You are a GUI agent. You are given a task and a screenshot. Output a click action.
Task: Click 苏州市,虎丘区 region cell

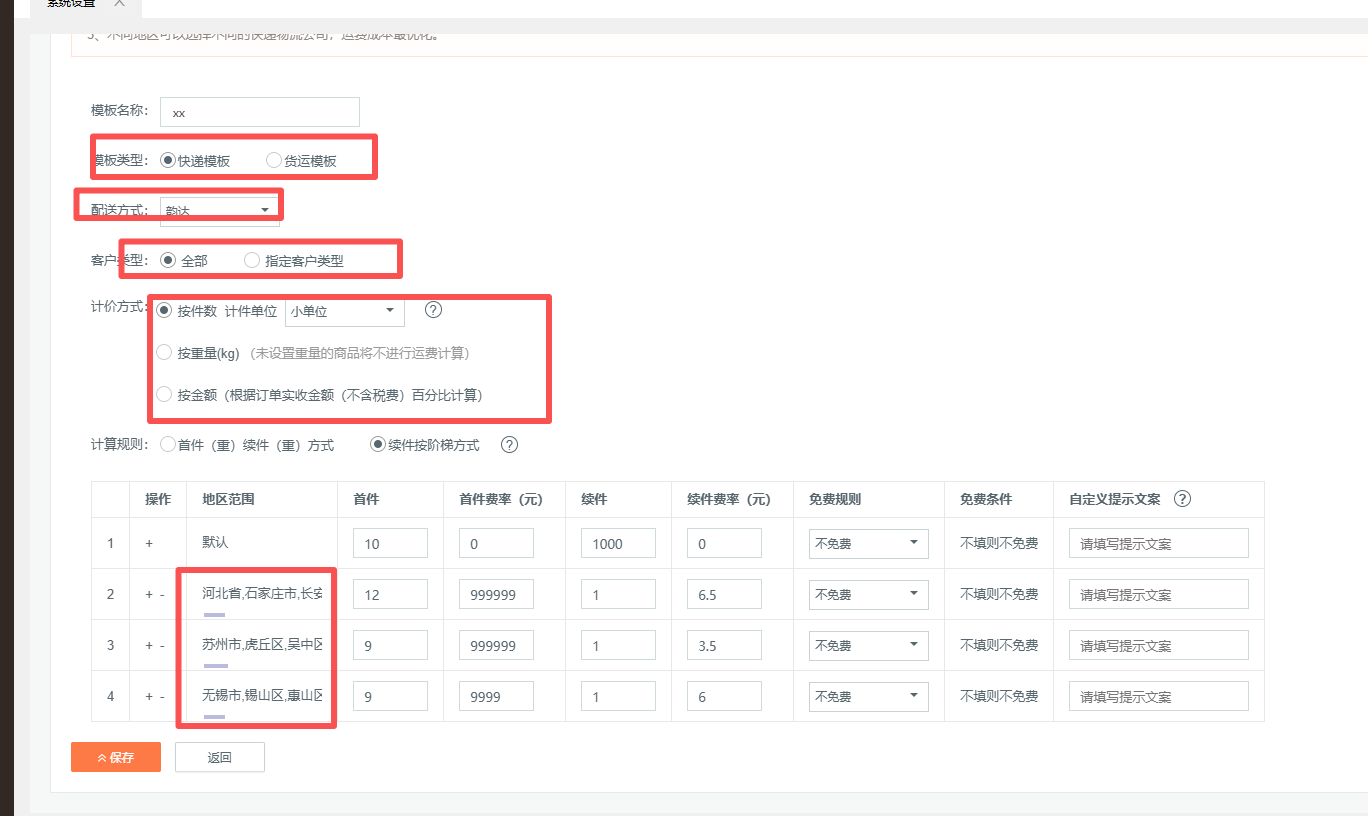coord(262,645)
